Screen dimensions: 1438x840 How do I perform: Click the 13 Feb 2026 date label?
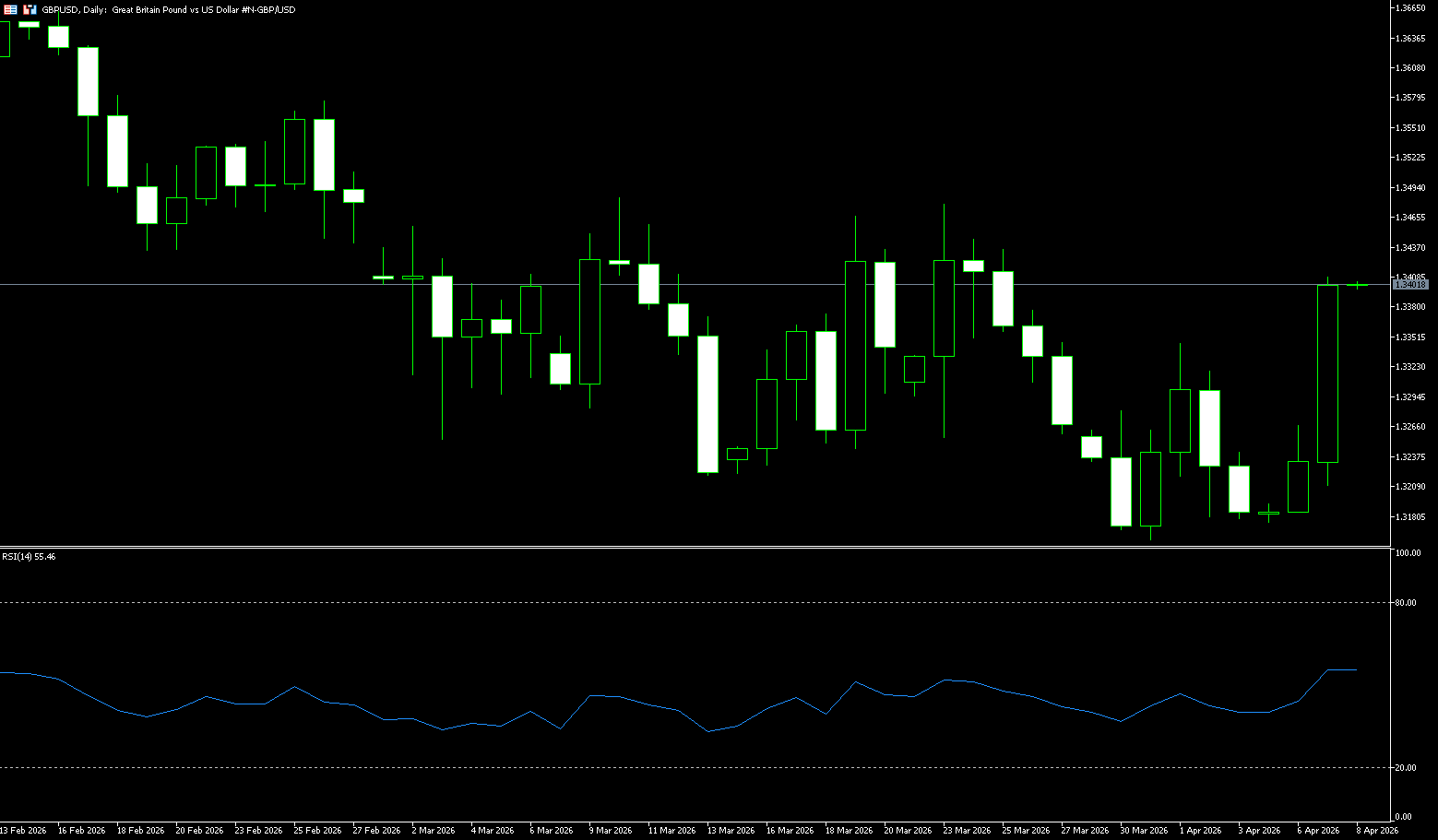tap(23, 831)
